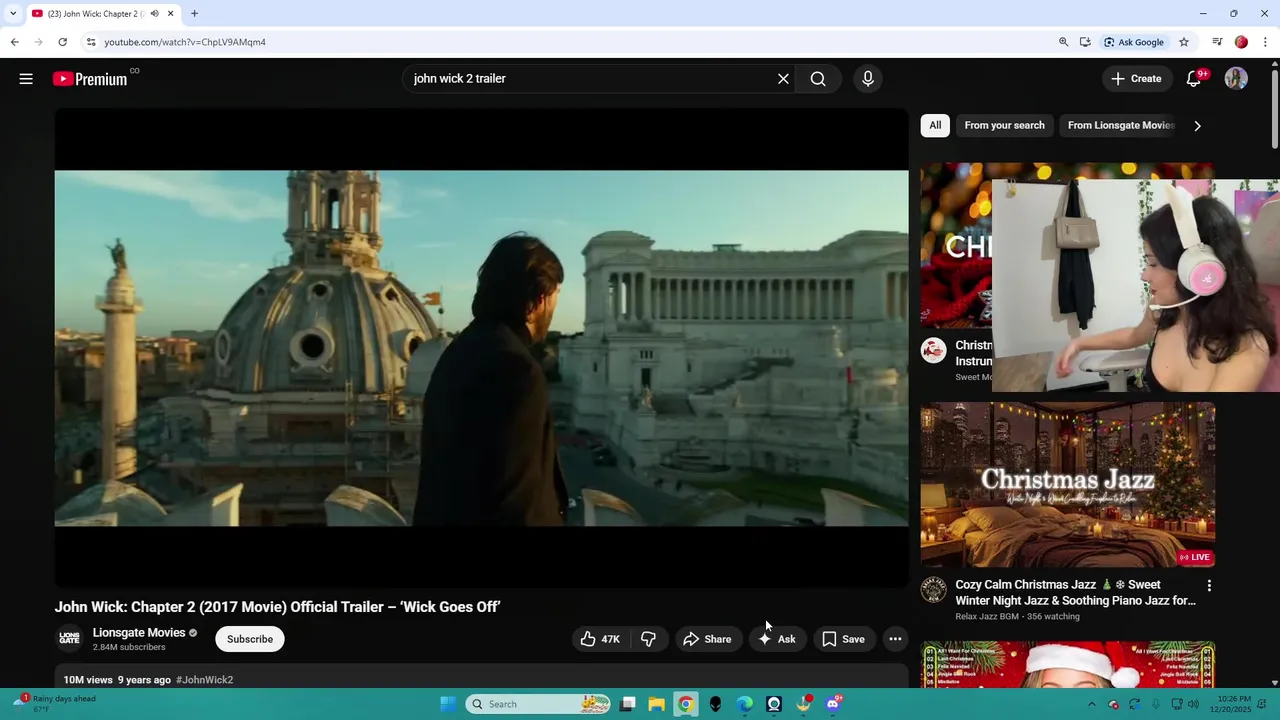Click the install app icon in address bar

pos(1085,42)
